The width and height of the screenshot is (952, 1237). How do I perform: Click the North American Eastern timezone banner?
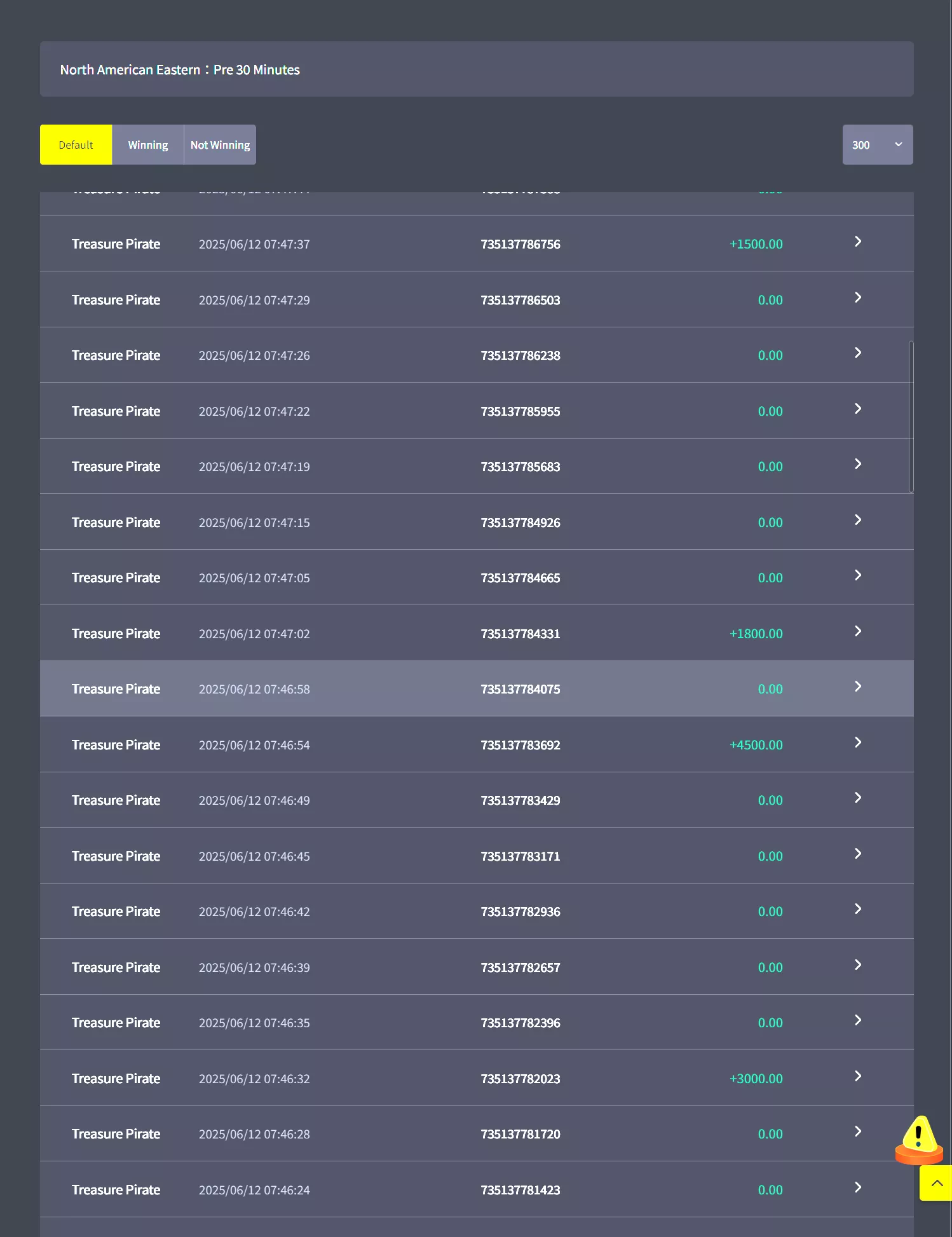tap(477, 69)
